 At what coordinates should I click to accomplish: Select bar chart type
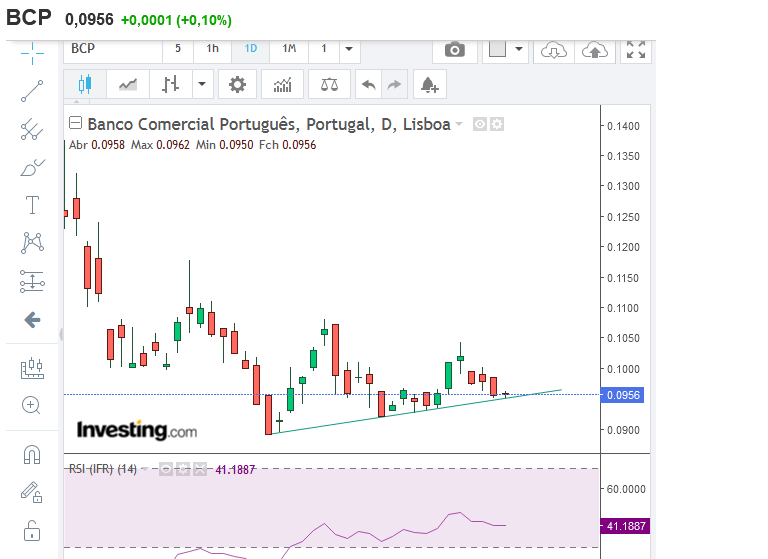(170, 85)
